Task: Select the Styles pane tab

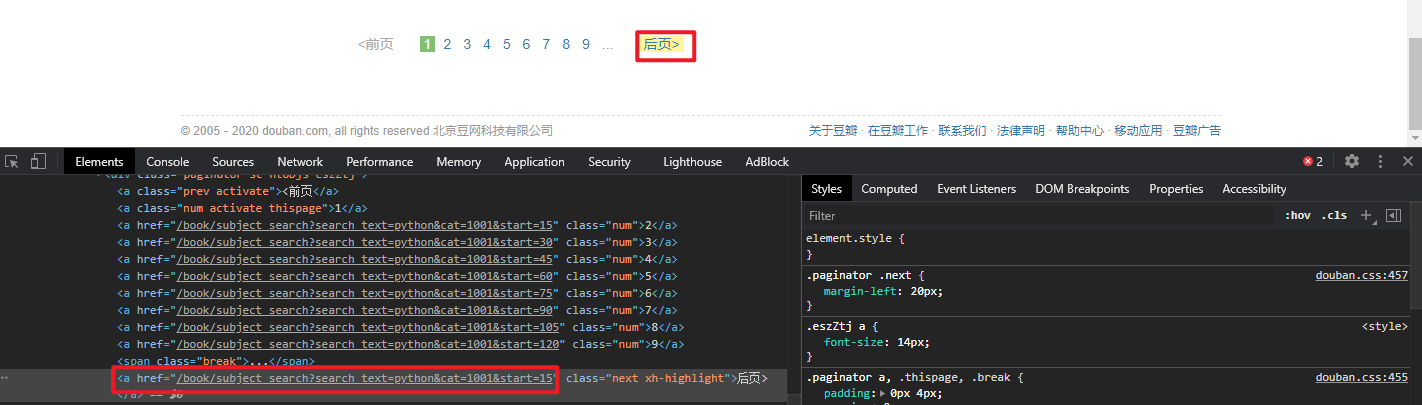Action: point(826,188)
